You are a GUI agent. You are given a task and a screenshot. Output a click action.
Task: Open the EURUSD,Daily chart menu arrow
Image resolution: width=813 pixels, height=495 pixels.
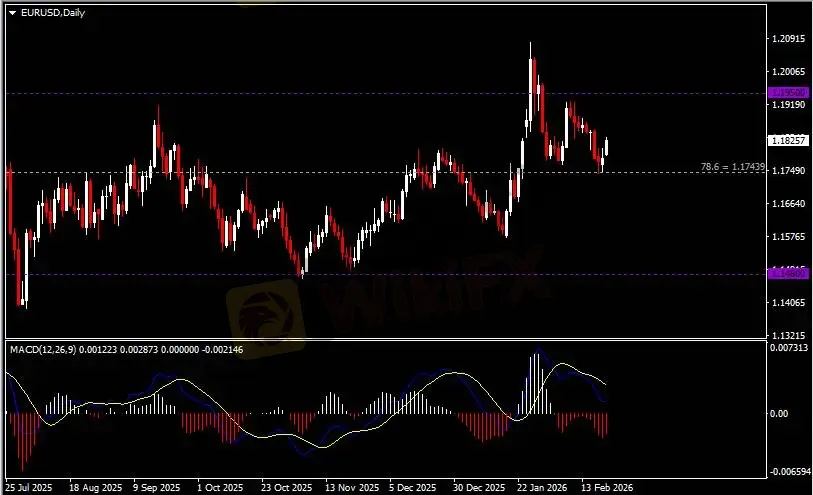coord(12,13)
